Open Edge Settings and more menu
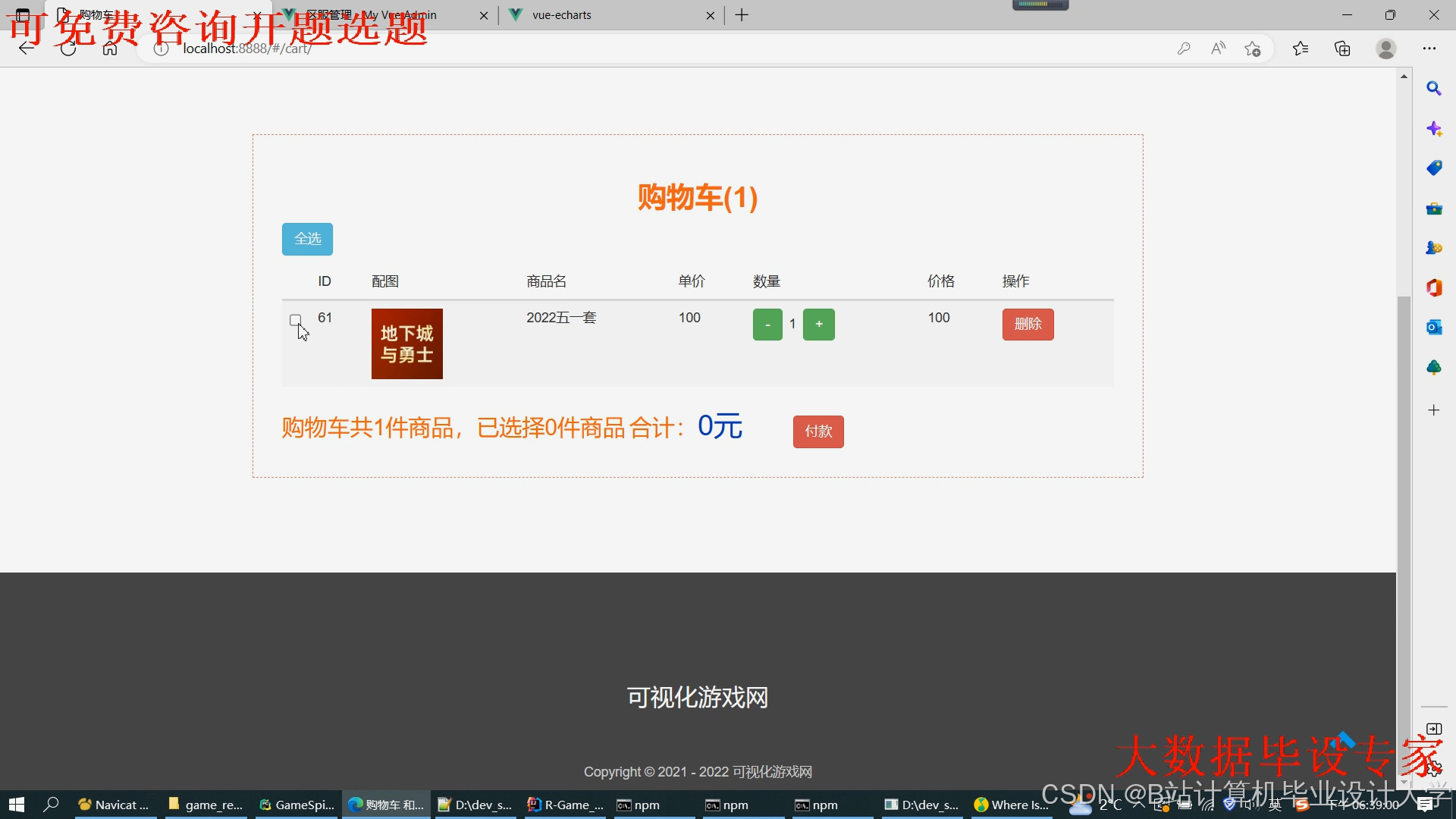The width and height of the screenshot is (1456, 819). pyautogui.click(x=1429, y=49)
